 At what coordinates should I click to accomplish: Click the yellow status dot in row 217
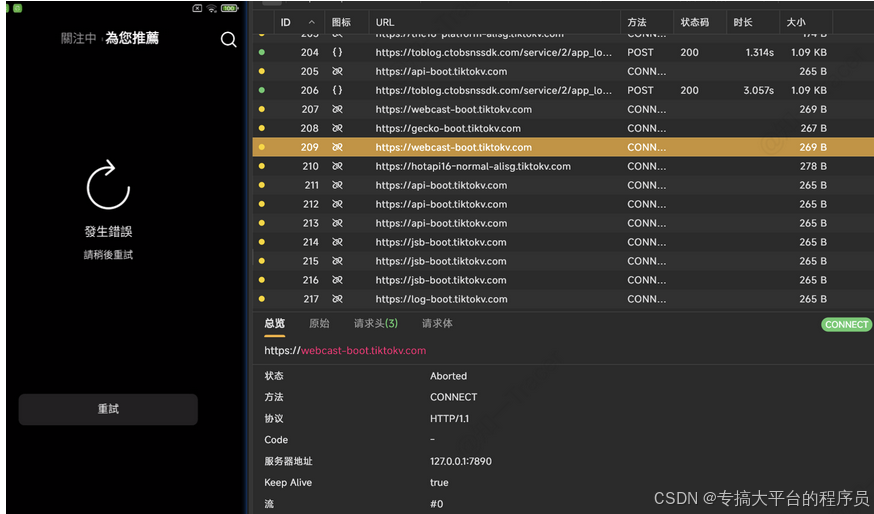pyautogui.click(x=261, y=299)
